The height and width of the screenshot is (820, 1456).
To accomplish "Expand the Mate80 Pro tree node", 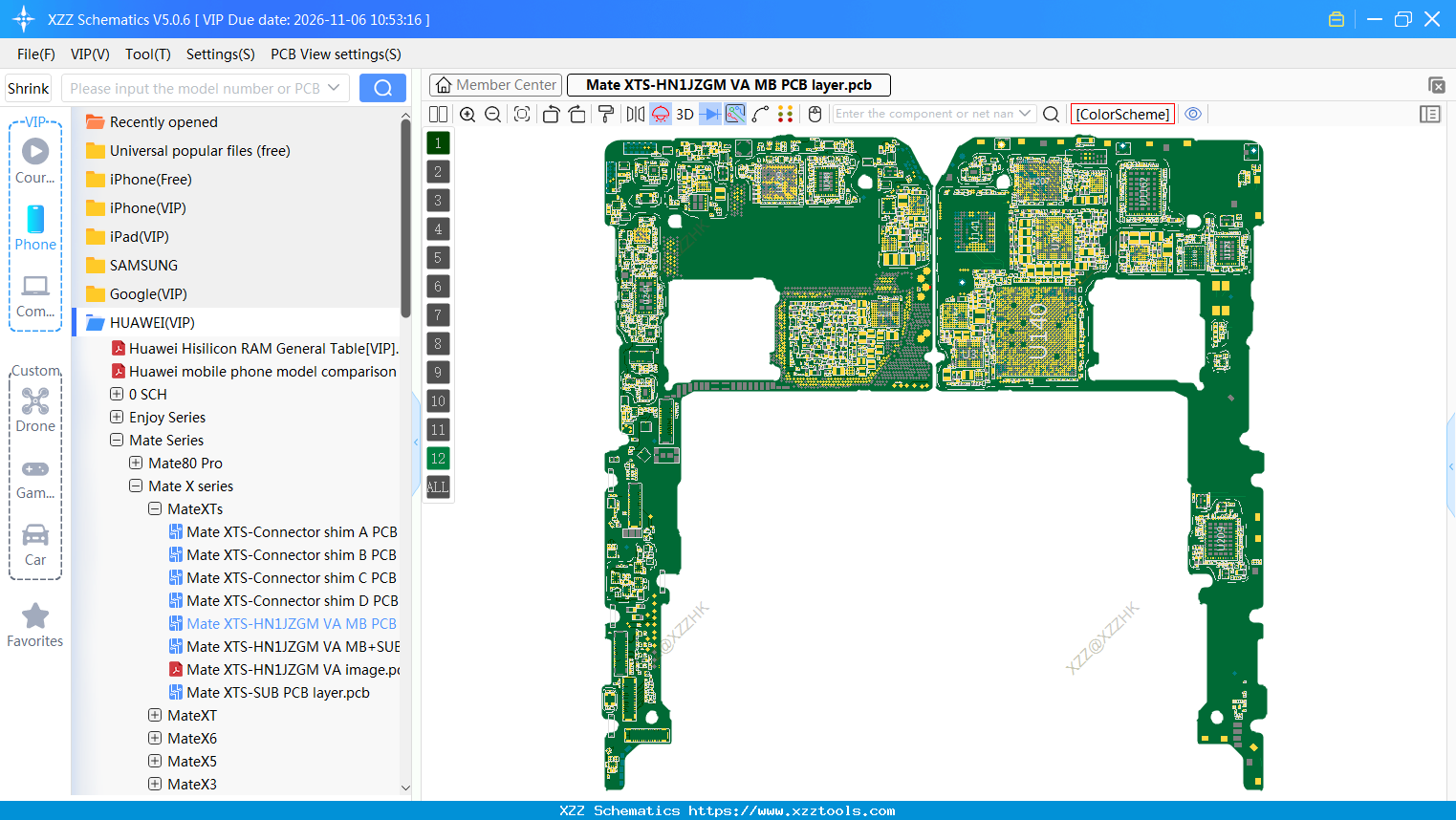I will (x=136, y=463).
